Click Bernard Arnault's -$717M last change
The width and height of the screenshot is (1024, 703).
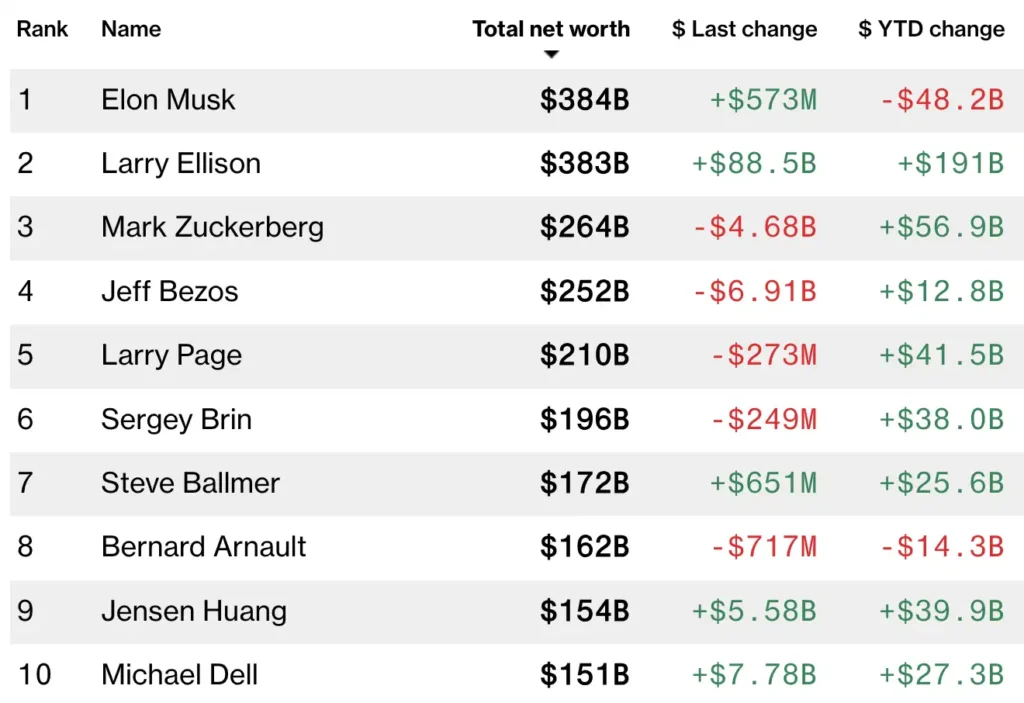[x=763, y=547]
